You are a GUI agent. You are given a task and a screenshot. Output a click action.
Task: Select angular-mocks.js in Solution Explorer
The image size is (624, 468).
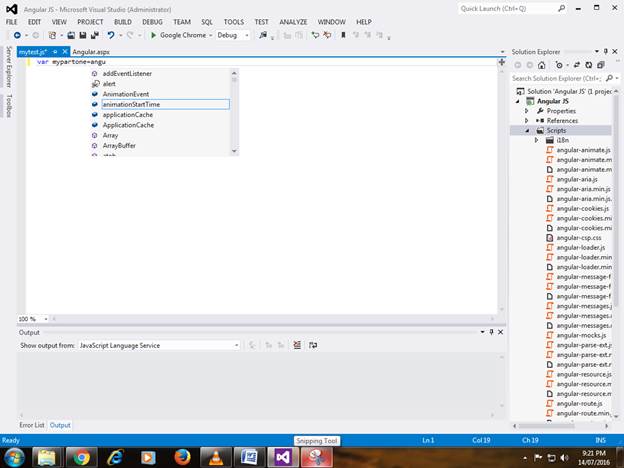point(581,335)
